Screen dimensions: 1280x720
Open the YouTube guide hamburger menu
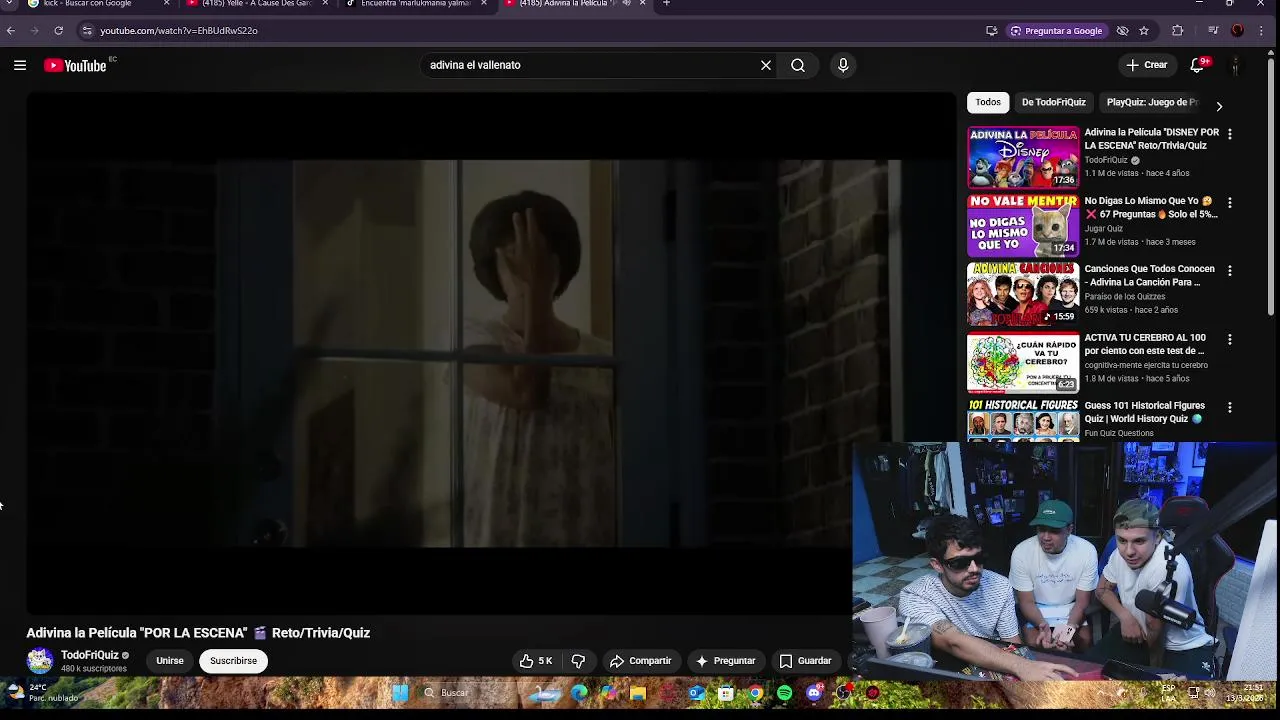pos(20,65)
